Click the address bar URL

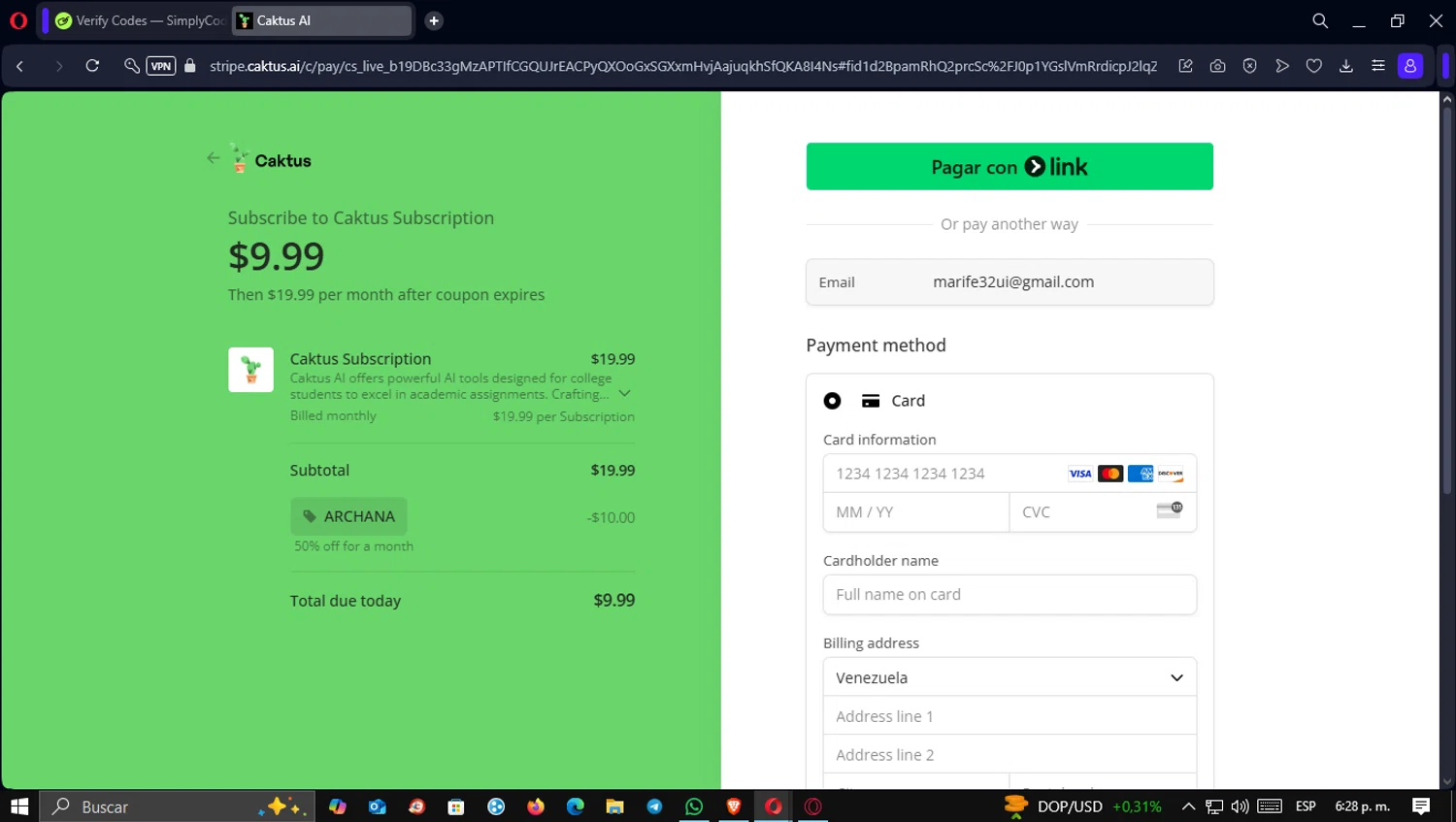pyautogui.click(x=683, y=66)
